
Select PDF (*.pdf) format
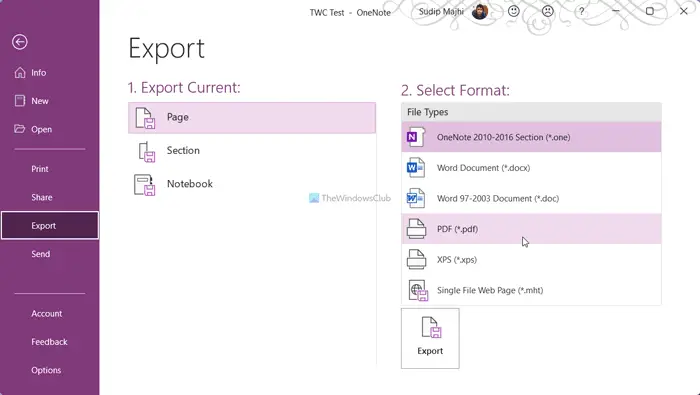(531, 229)
